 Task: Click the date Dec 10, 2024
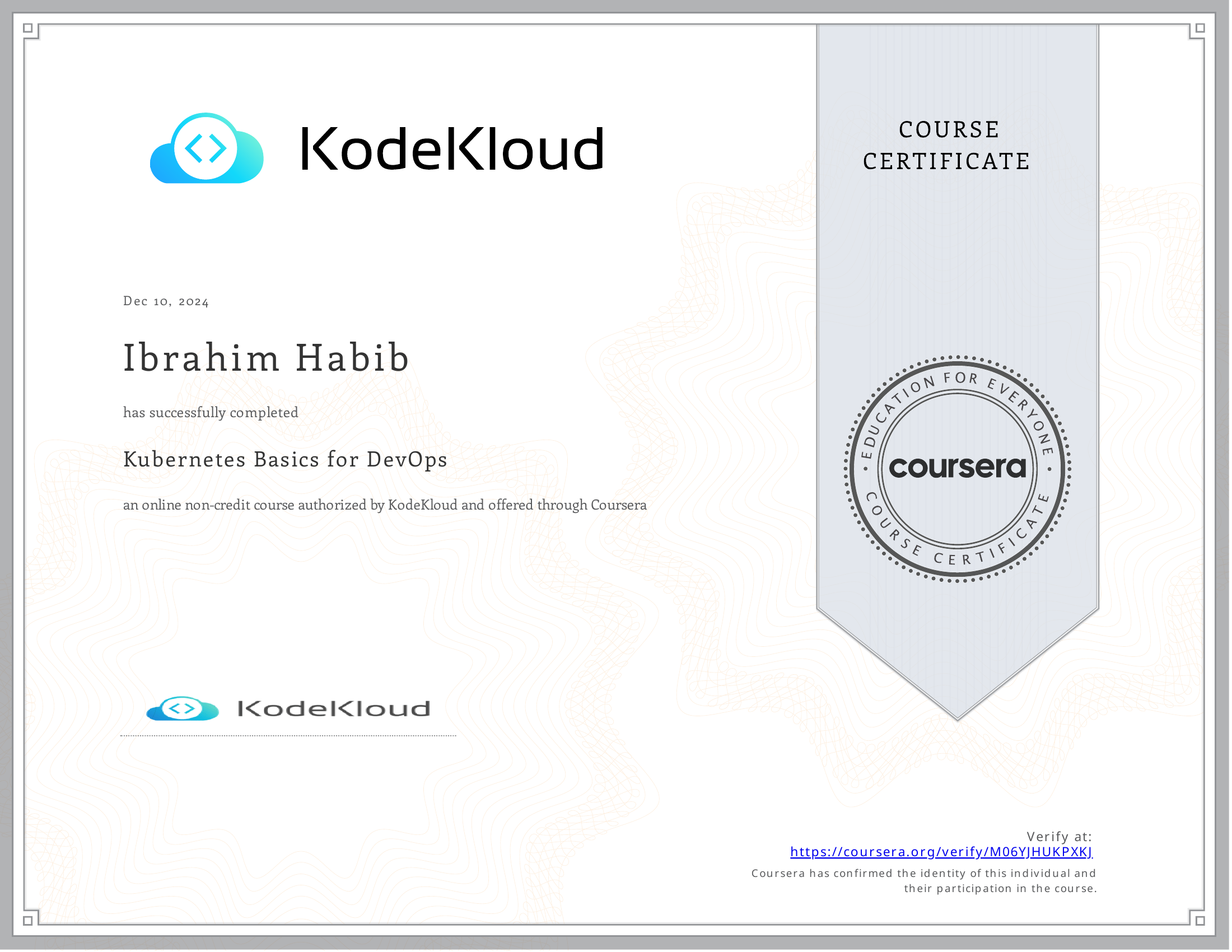pos(166,302)
